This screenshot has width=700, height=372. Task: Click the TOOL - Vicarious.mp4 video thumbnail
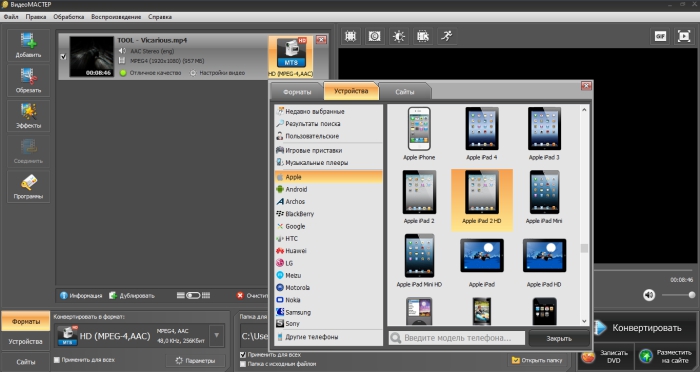tap(91, 57)
